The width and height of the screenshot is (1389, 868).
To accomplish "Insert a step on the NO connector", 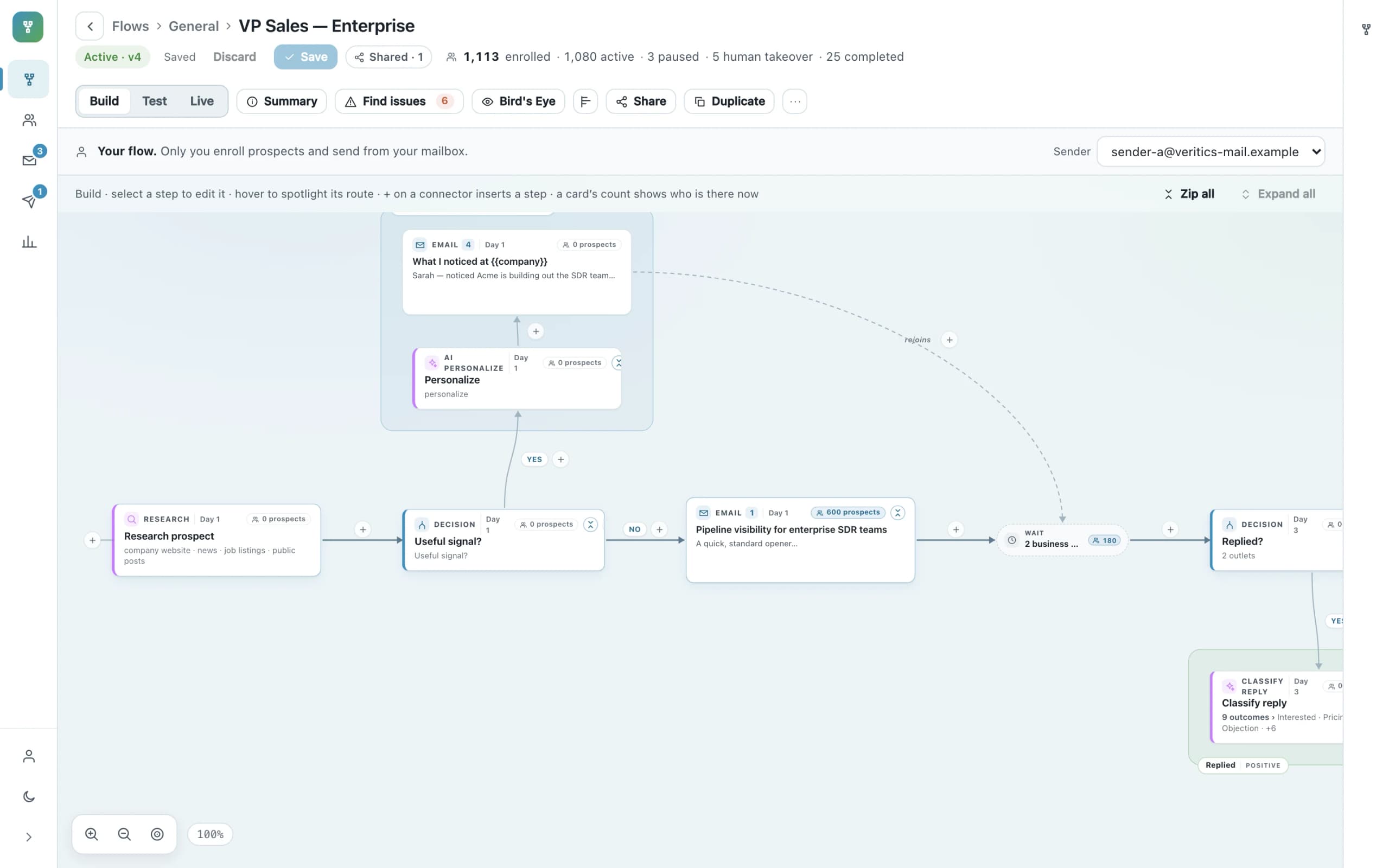I will tap(659, 529).
